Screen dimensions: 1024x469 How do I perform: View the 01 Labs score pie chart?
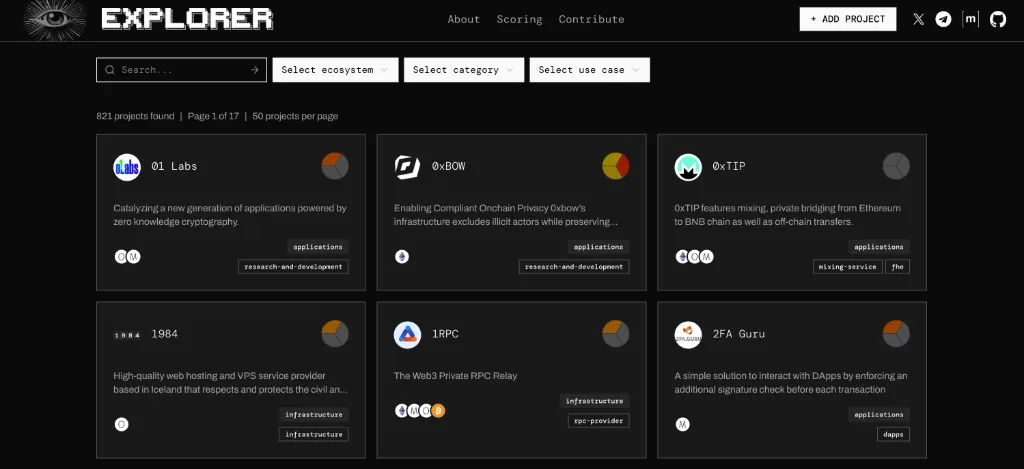335,166
